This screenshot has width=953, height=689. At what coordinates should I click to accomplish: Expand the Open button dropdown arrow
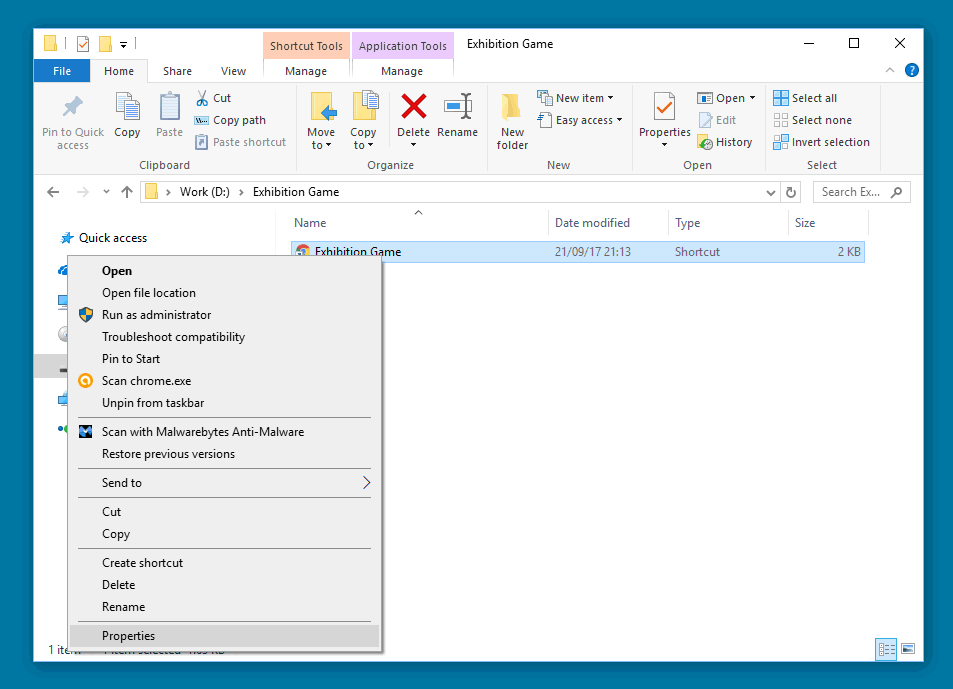pyautogui.click(x=752, y=98)
